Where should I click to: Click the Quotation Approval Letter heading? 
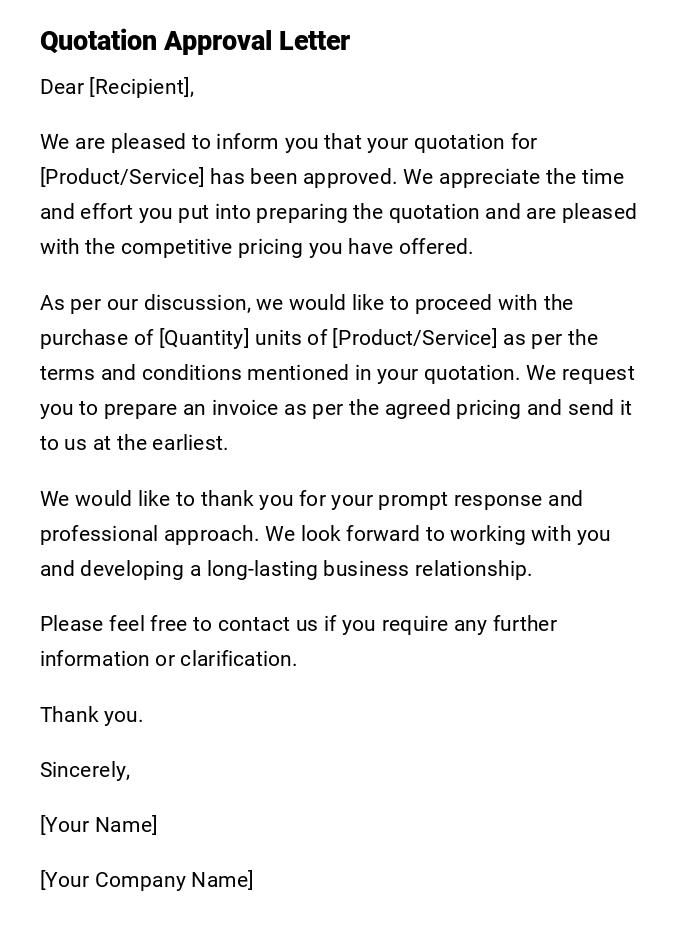[x=195, y=42]
